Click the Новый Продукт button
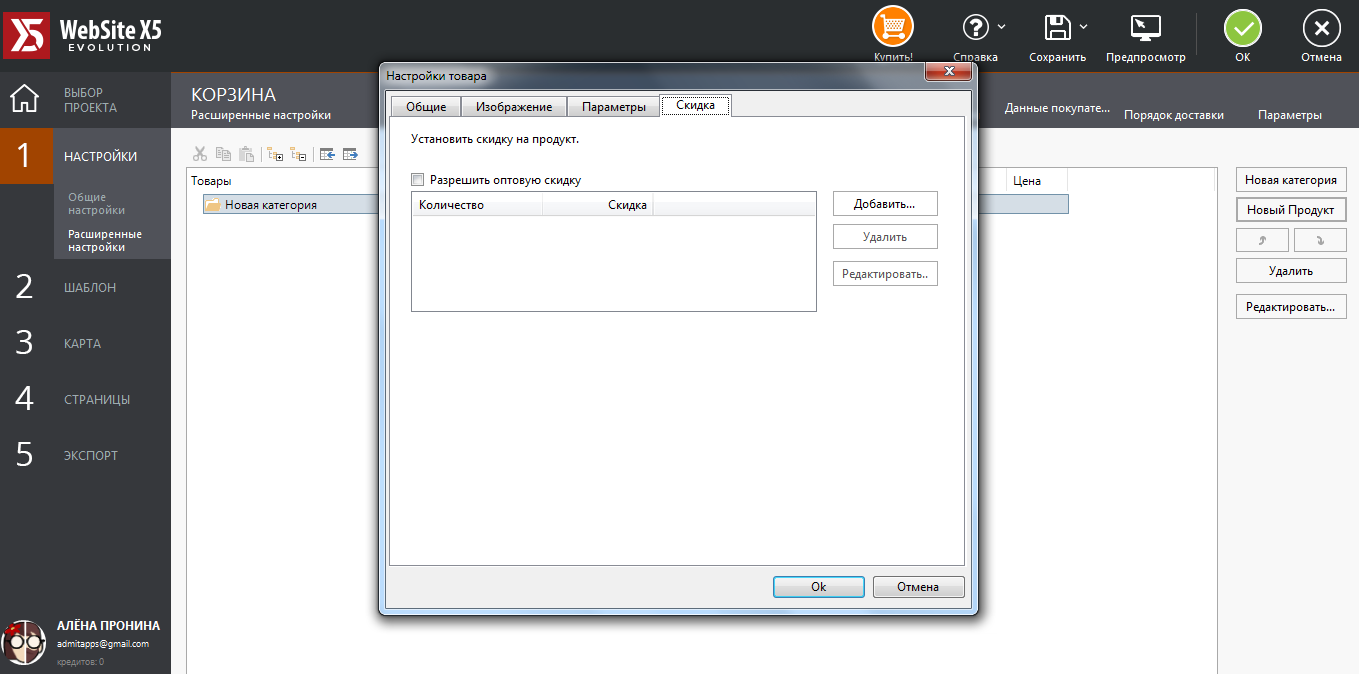The height and width of the screenshot is (674, 1359). 1291,210
